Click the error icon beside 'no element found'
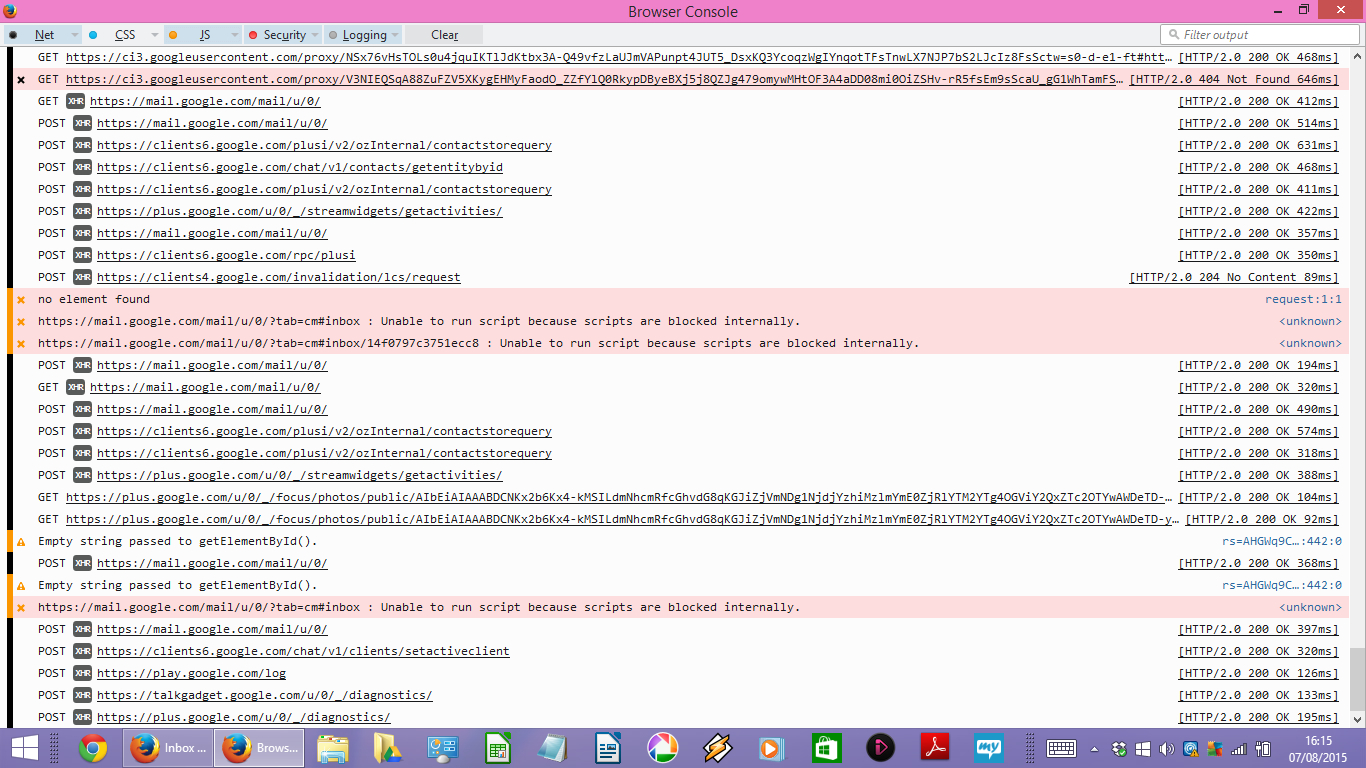Screen dimensions: 1366x768 pyautogui.click(x=21, y=299)
